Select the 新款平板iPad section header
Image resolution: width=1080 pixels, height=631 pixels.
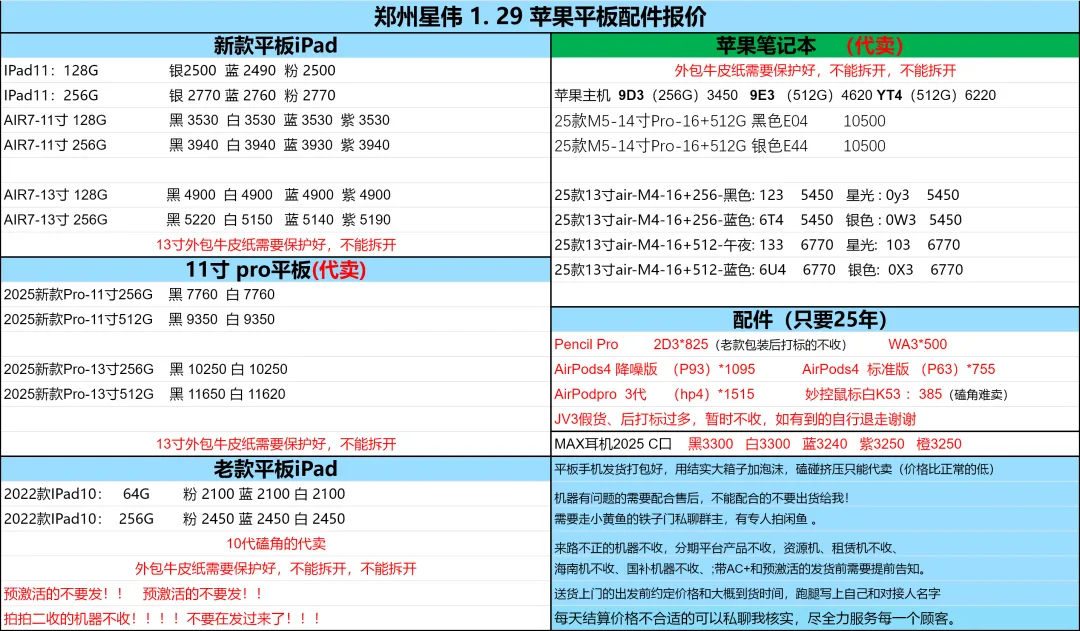click(x=276, y=45)
